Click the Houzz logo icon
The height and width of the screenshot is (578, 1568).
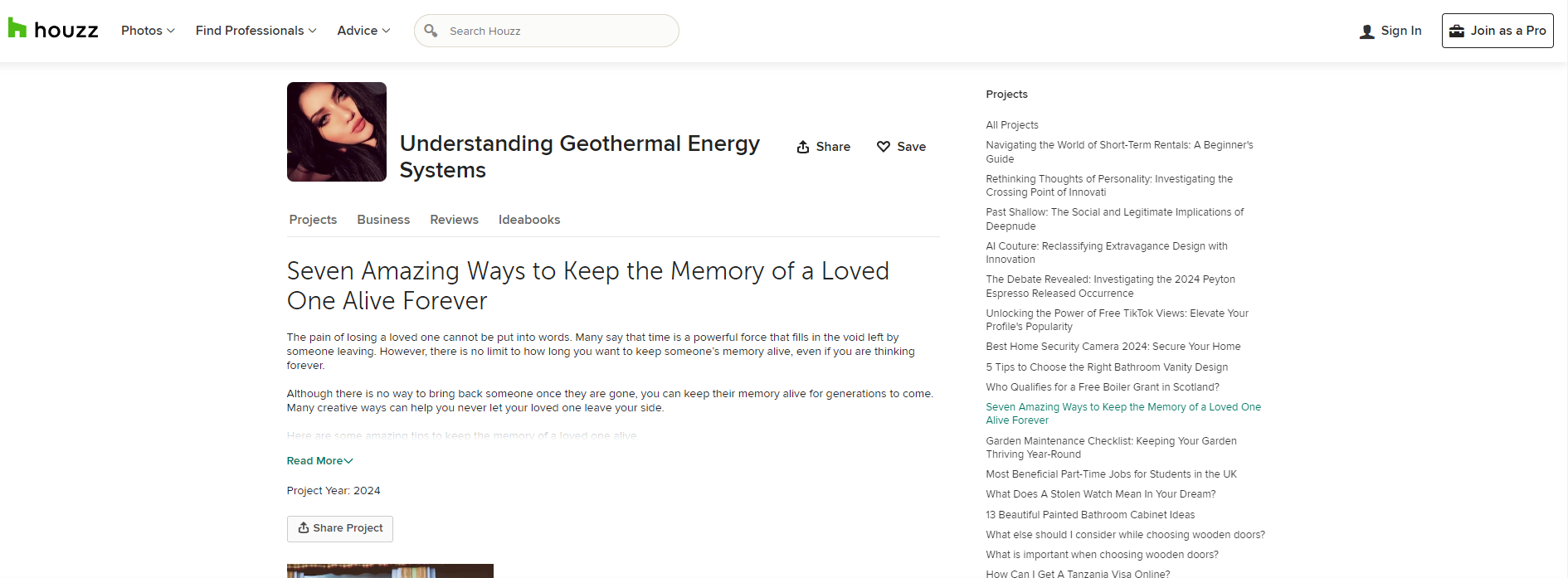(17, 28)
